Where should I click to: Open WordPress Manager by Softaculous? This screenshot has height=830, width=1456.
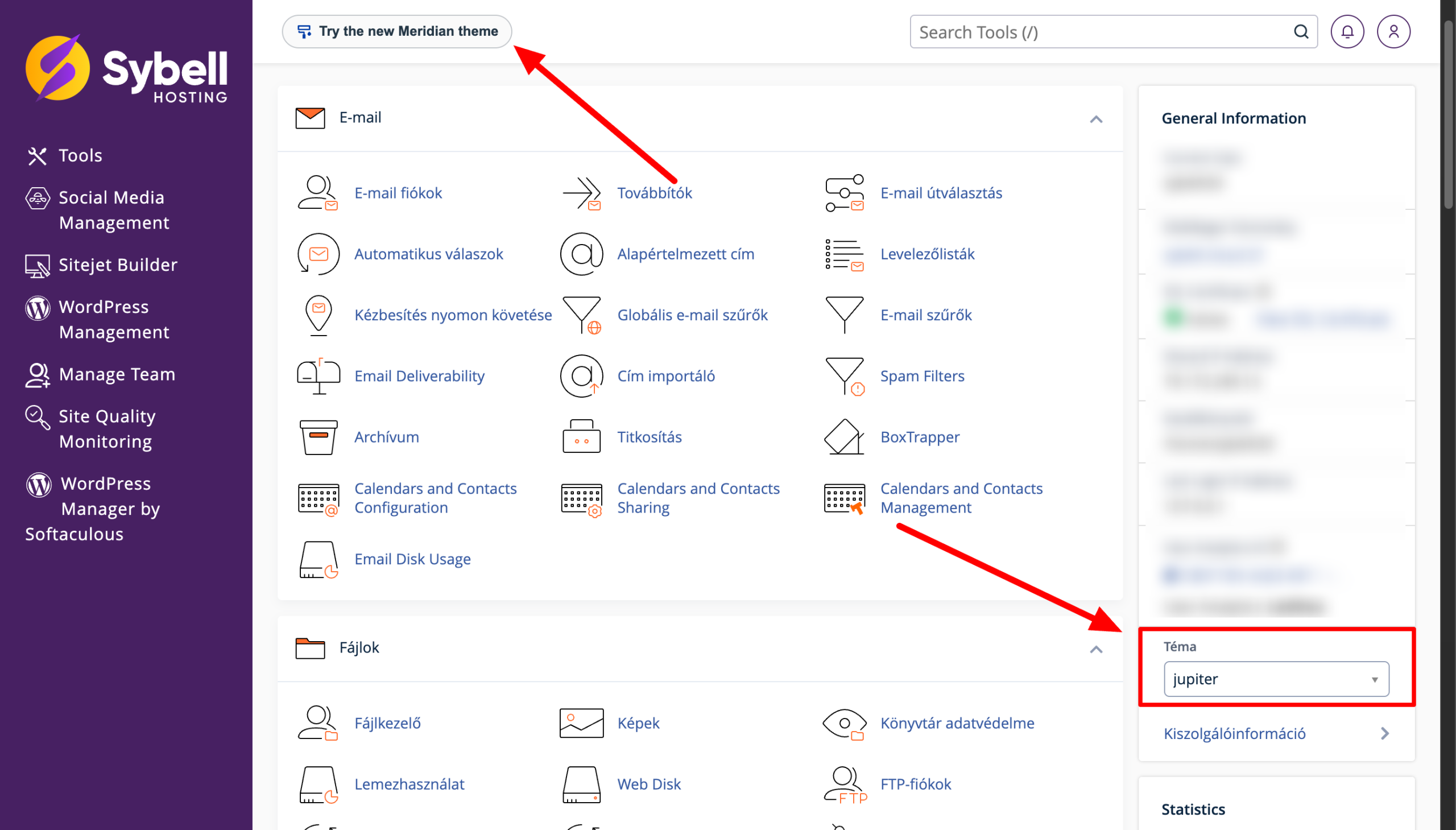(x=93, y=509)
